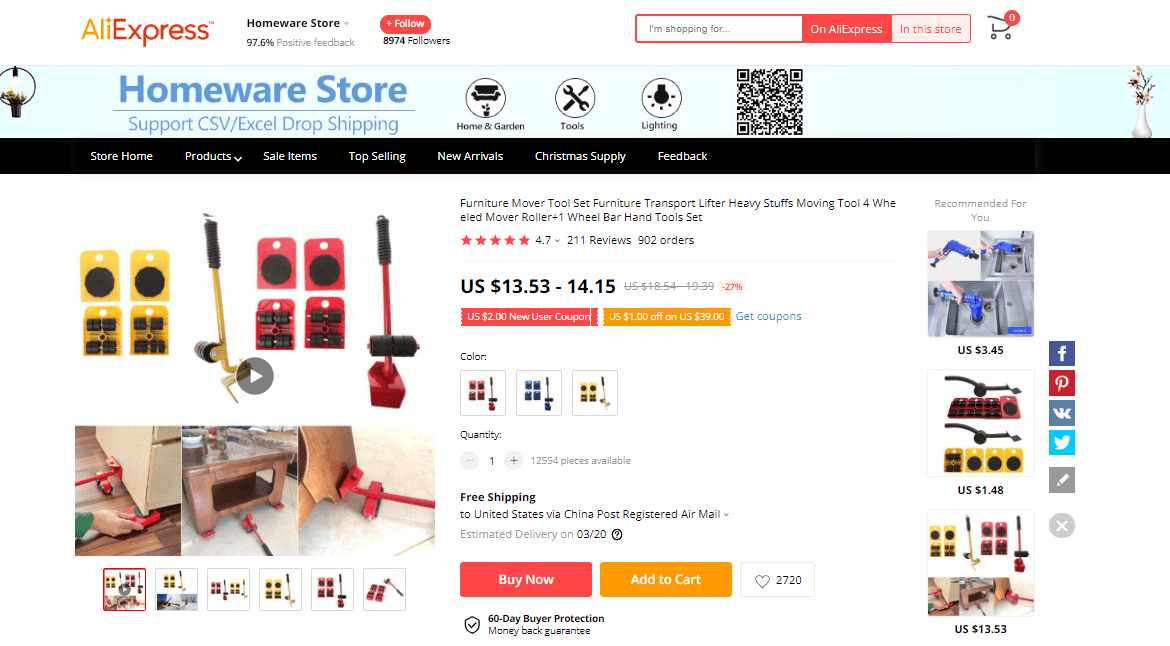
Task: Go to Christmas Supply menu item
Action: tap(580, 157)
